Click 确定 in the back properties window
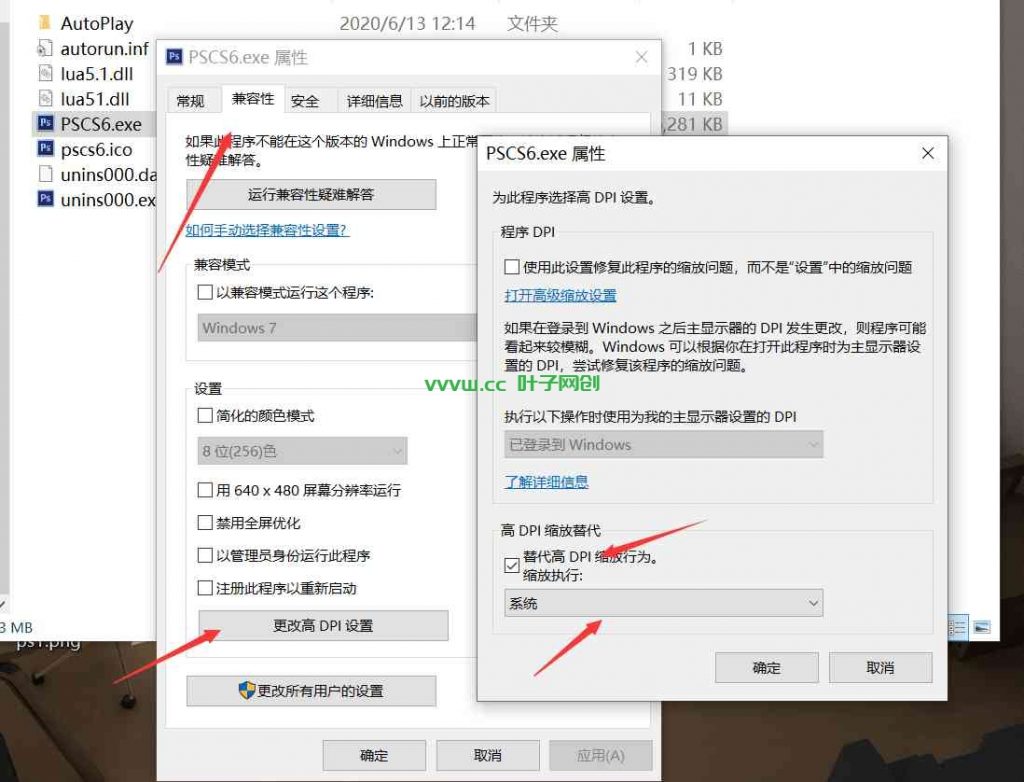Viewport: 1024px width, 782px height. (374, 755)
